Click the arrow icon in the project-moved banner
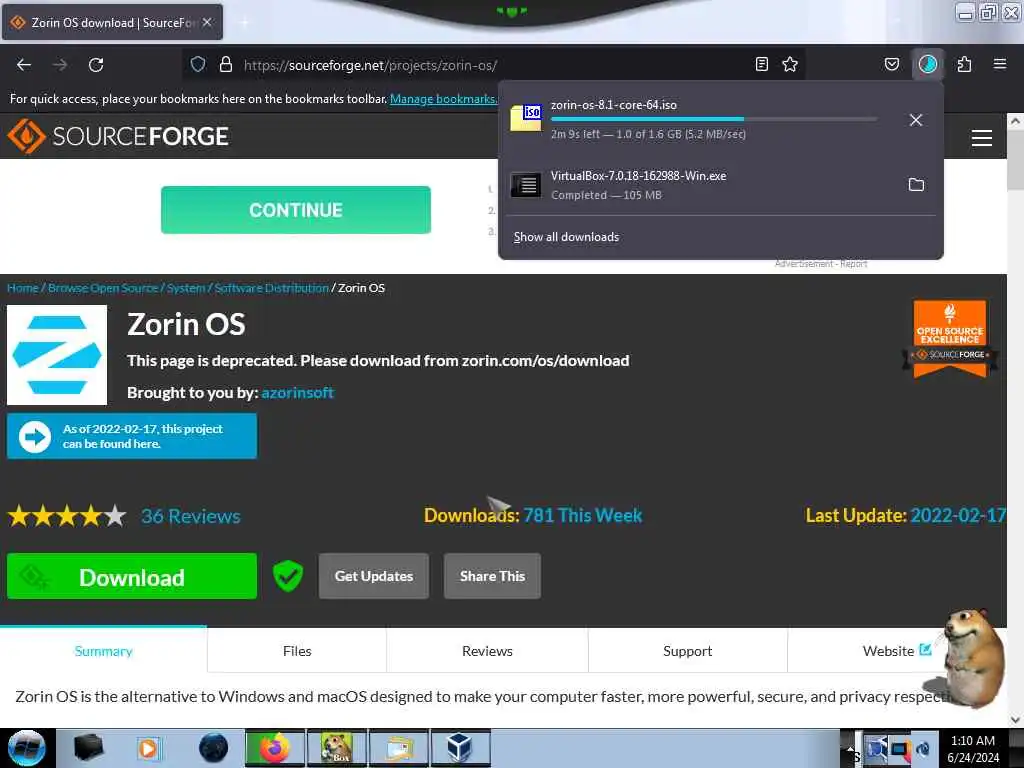Image resolution: width=1024 pixels, height=768 pixels. [x=35, y=436]
